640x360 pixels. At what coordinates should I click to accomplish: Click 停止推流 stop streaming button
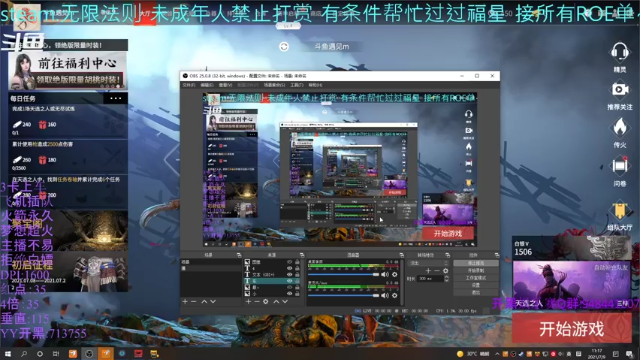476,263
